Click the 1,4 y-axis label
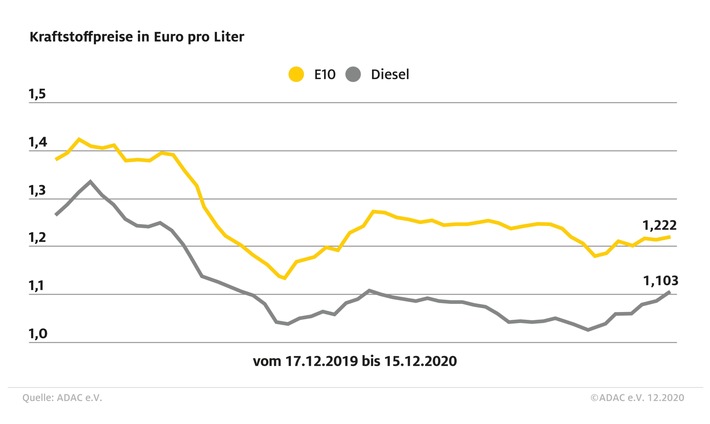The image size is (710, 424). pos(37,143)
